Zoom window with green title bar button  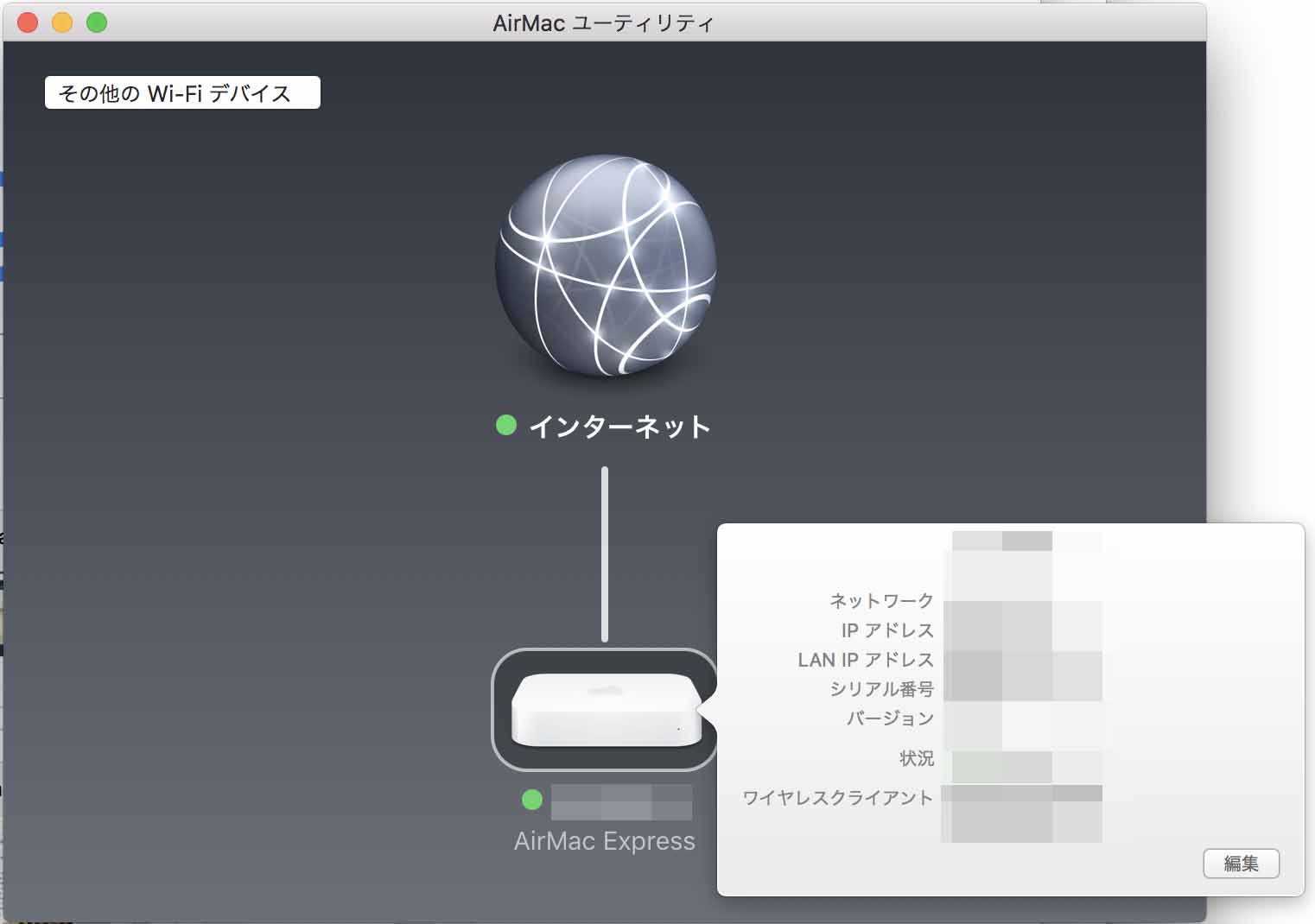tap(97, 22)
